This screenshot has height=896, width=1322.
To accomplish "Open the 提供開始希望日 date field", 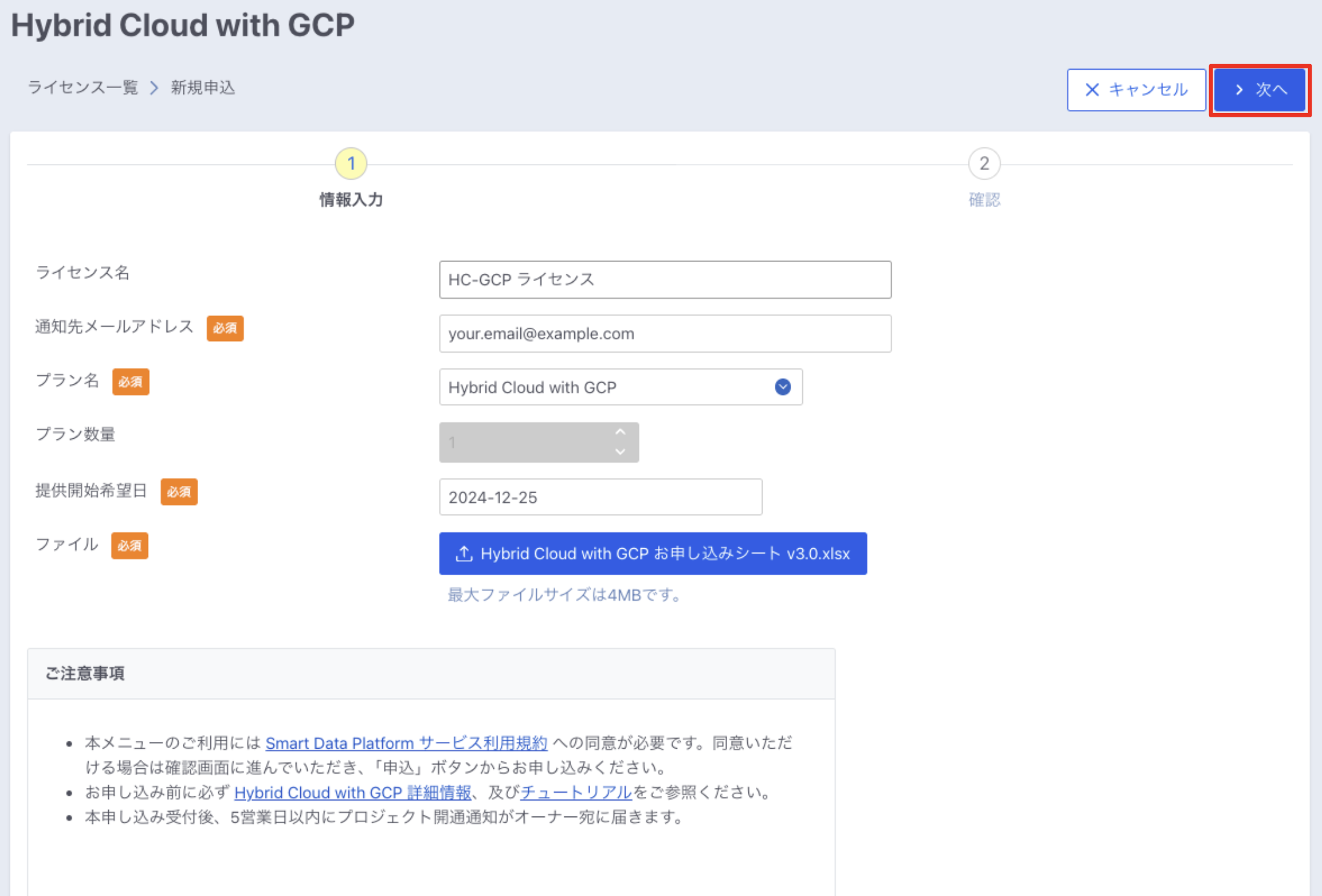I will click(600, 497).
